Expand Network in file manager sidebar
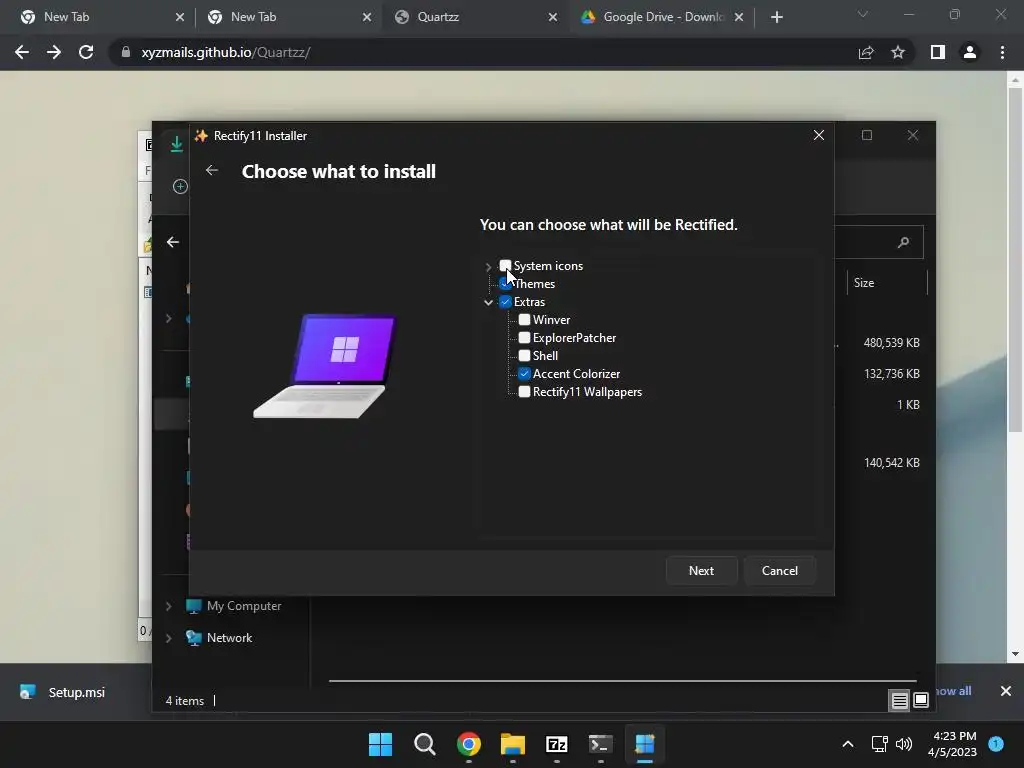The width and height of the screenshot is (1024, 768). [x=168, y=638]
